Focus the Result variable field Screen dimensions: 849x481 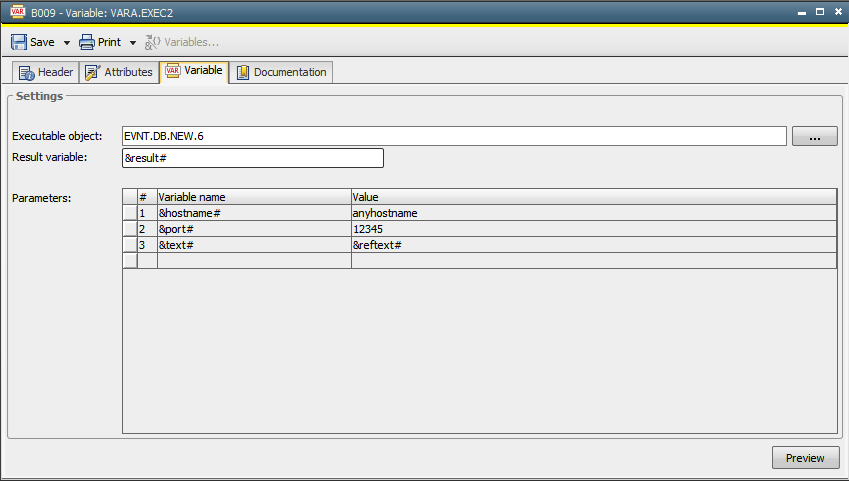(252, 158)
